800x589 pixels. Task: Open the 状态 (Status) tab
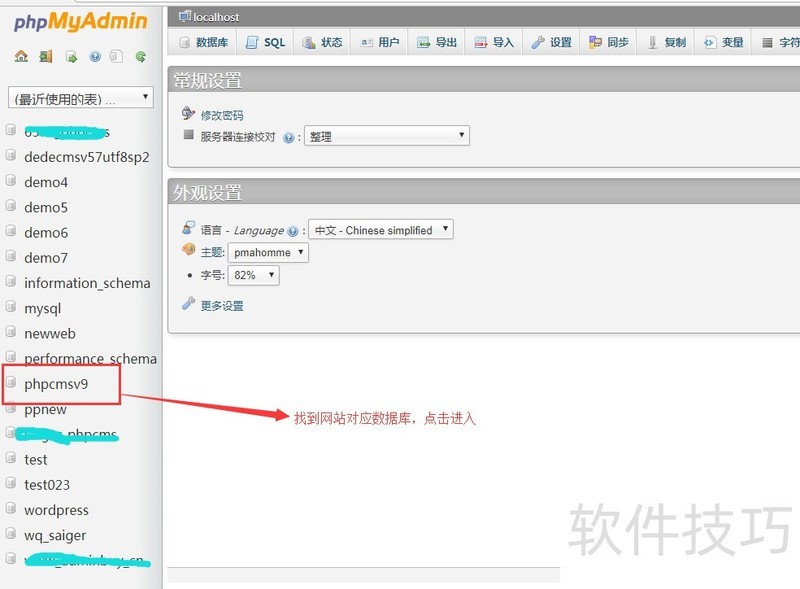pyautogui.click(x=322, y=42)
